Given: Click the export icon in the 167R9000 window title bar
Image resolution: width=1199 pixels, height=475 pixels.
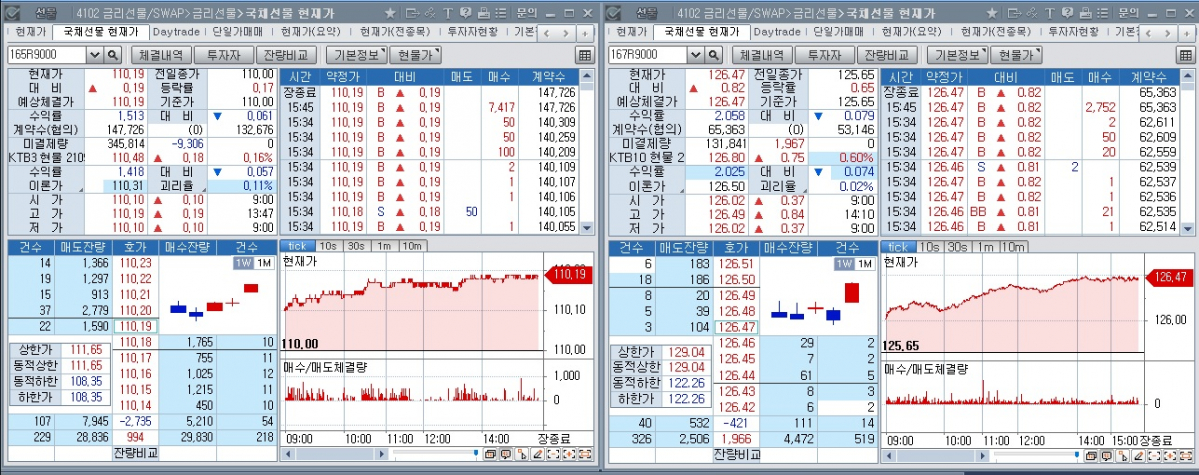Looking at the screenshot, I should (1014, 13).
